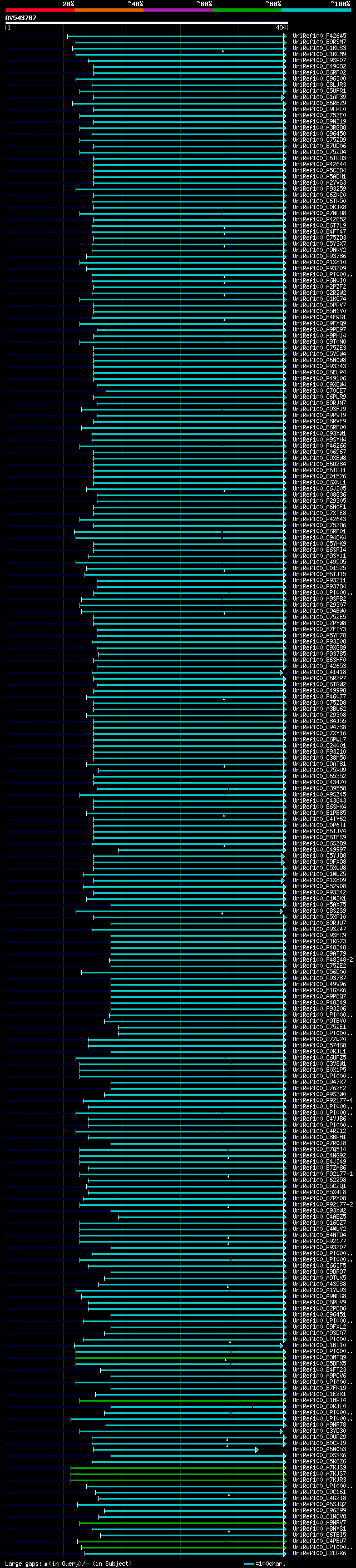Select the UniRef100_Q96451 entry
This screenshot has height=1568, width=356.
[319, 1314]
